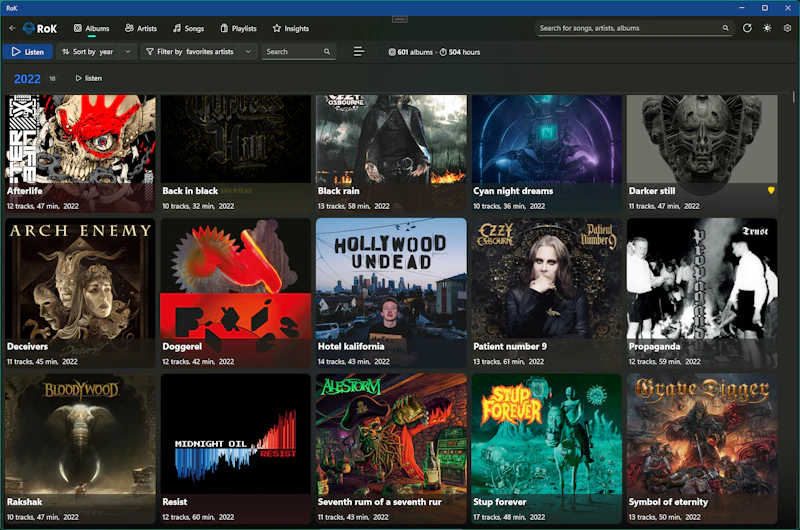
Task: Click the Afterlife album title text
Action: [24, 191]
